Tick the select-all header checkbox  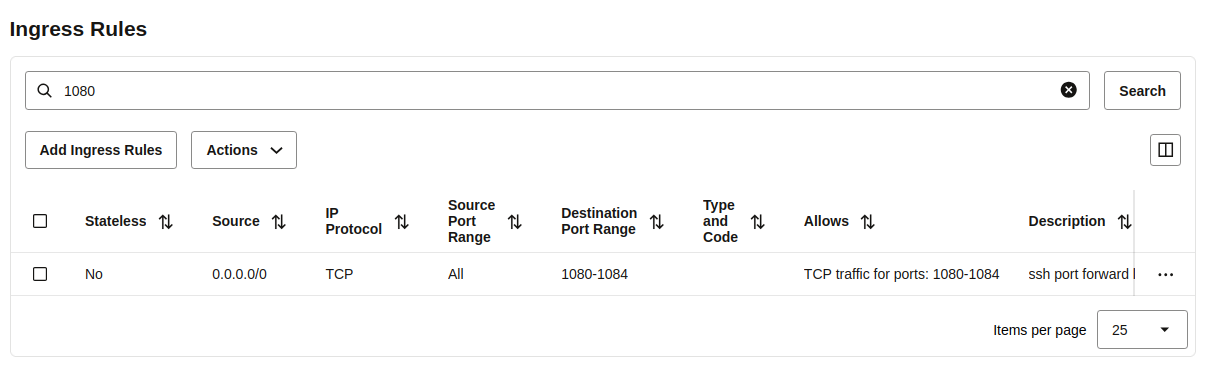pyautogui.click(x=40, y=221)
